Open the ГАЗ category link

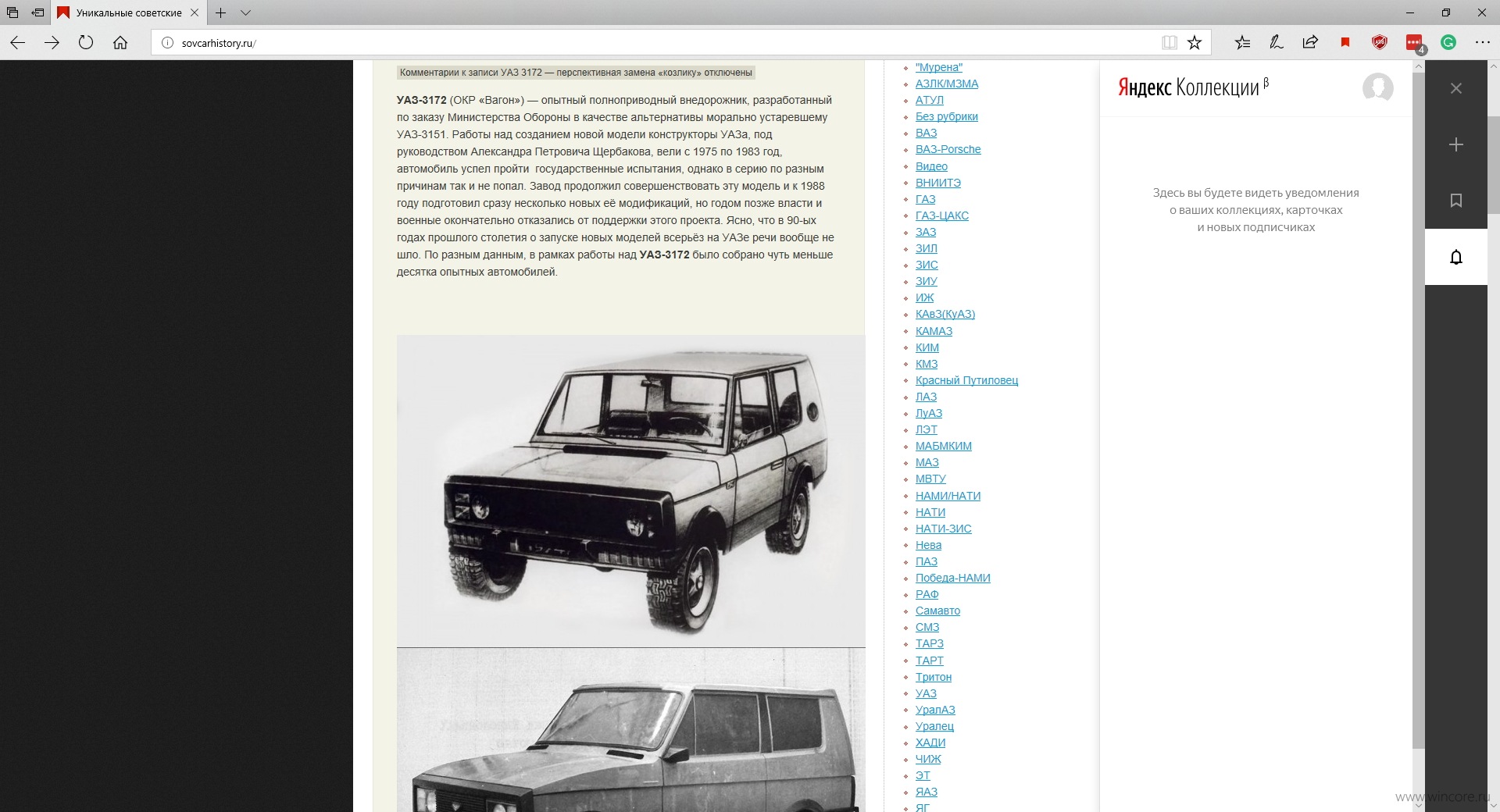click(x=926, y=199)
